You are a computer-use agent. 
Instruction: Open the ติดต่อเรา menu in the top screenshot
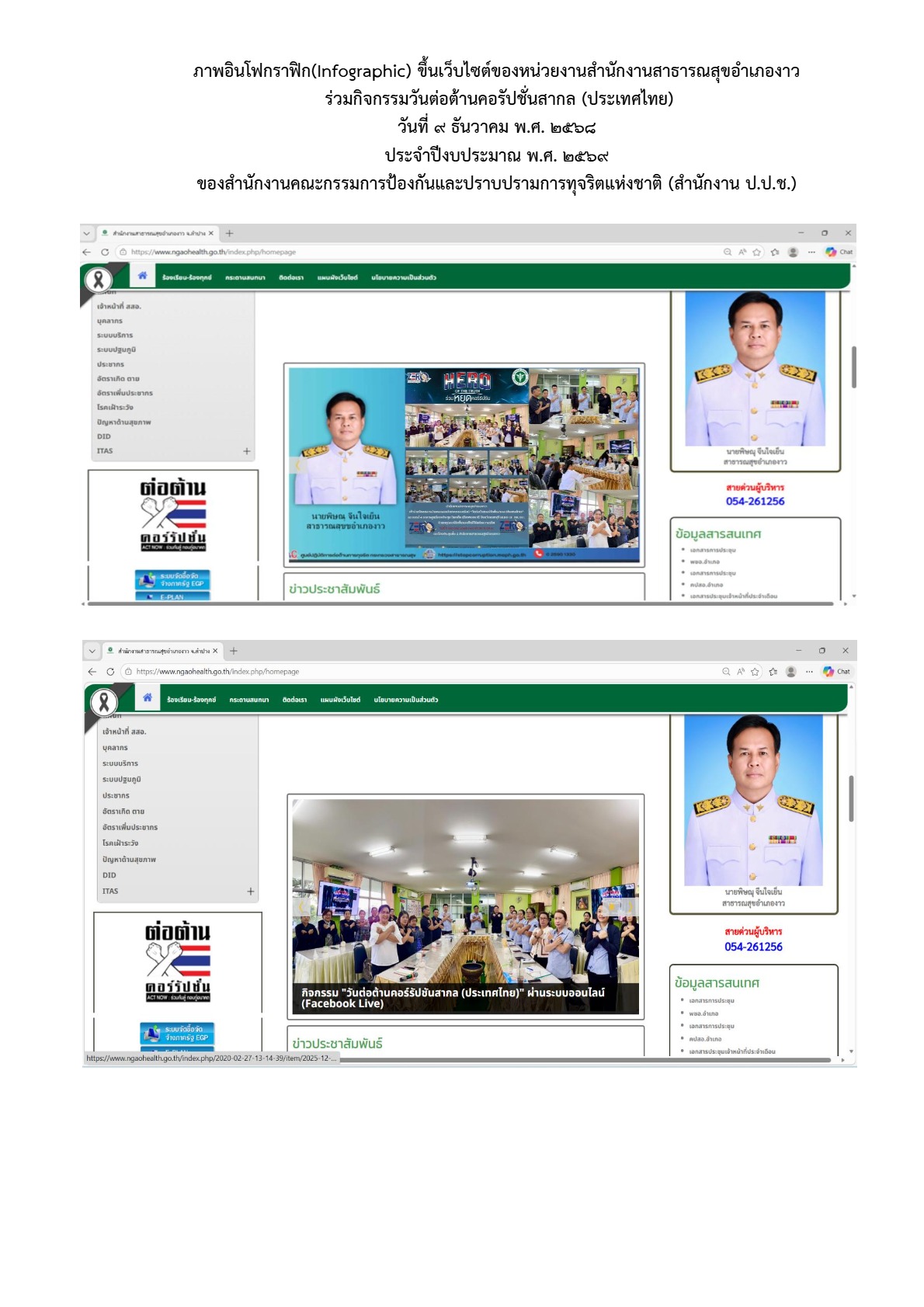click(x=291, y=278)
